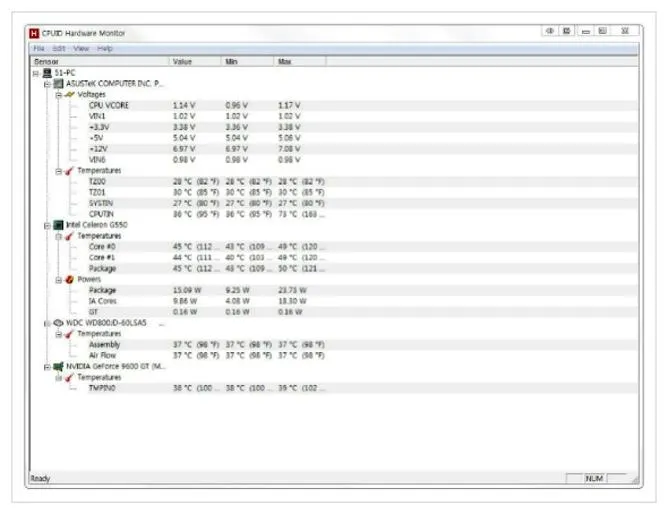The image size is (668, 514).
Task: Collapse the WDC WD800JD node
Action: click(x=47, y=324)
